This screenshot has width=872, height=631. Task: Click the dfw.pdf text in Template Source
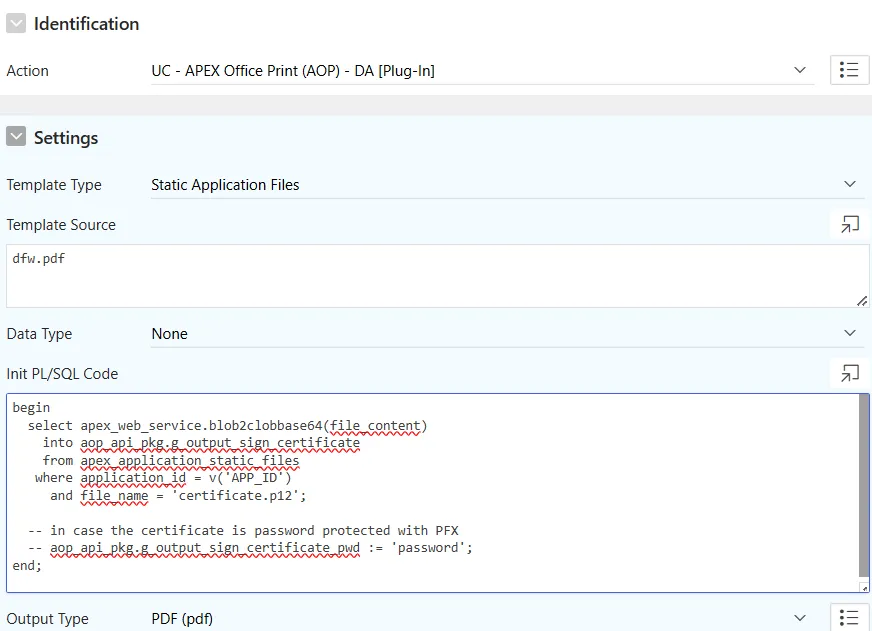[x=38, y=259]
